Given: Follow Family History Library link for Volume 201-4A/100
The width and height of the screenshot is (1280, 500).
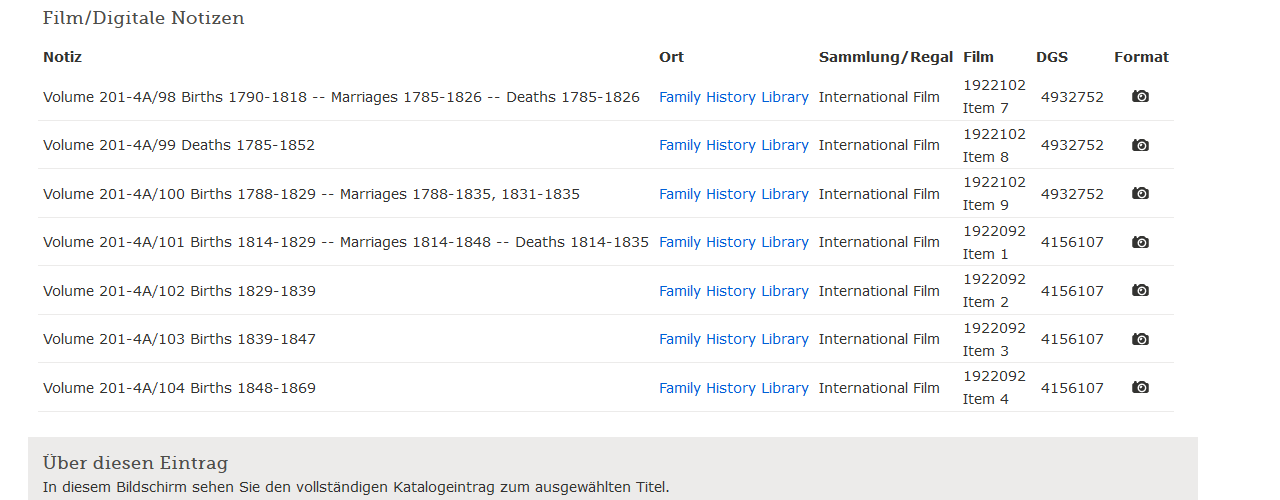Looking at the screenshot, I should 733,194.
